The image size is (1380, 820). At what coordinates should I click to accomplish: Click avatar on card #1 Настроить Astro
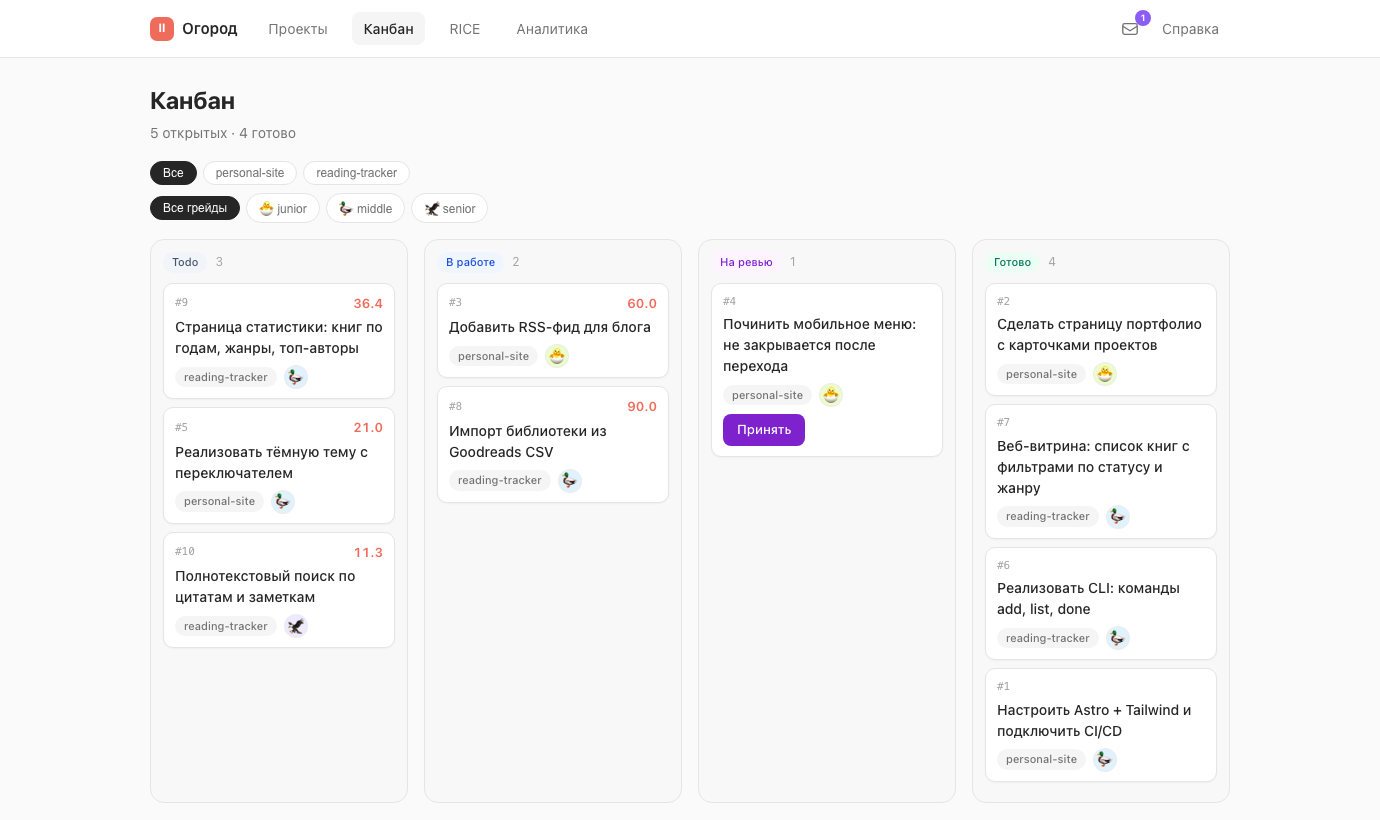click(x=1105, y=759)
